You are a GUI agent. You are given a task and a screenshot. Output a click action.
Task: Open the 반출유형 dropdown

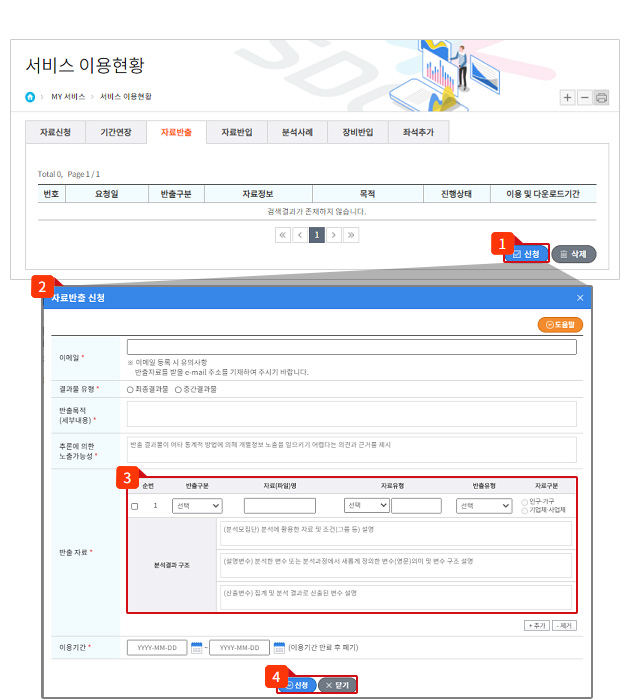pyautogui.click(x=484, y=506)
